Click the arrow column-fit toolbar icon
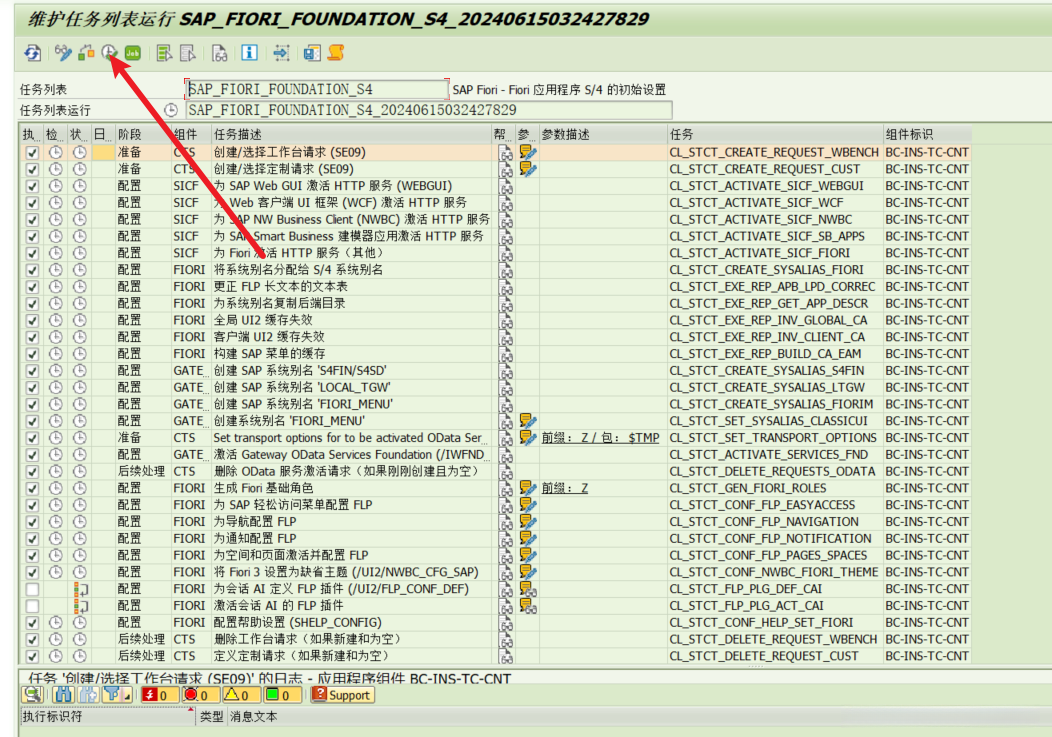Viewport: 1052px width, 737px height. tap(281, 53)
